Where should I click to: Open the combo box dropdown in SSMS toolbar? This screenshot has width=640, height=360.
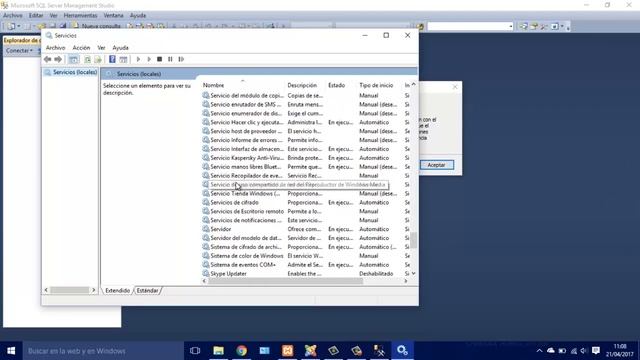[510, 27]
